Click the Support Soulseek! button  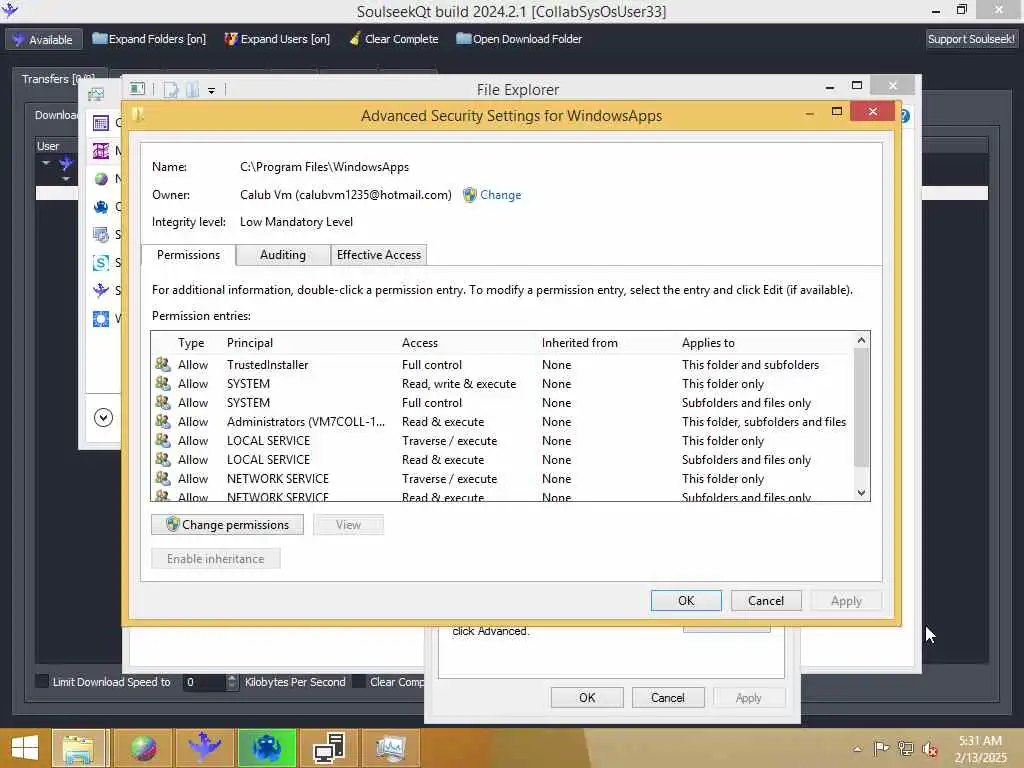pyautogui.click(x=971, y=39)
